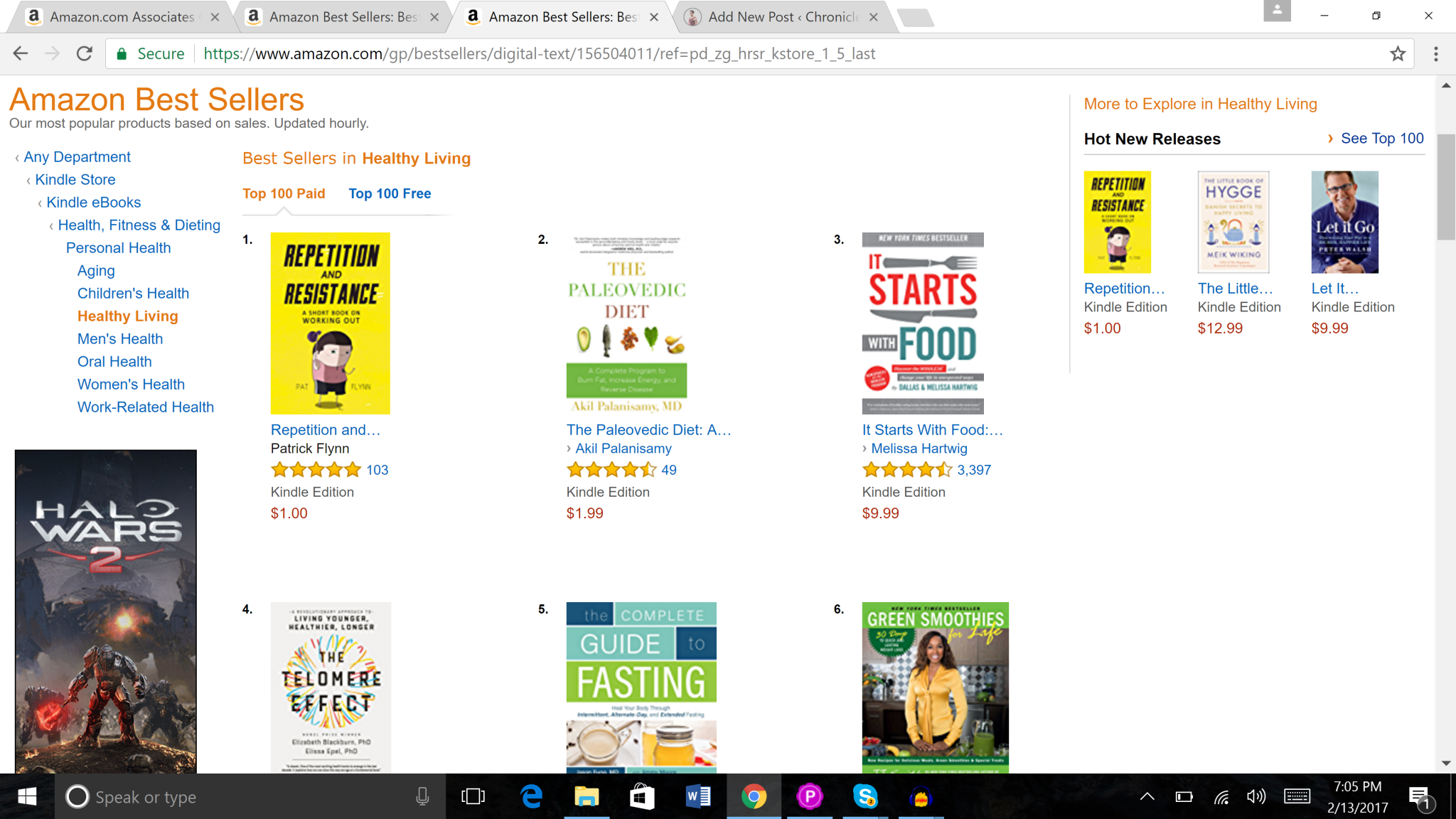Viewport: 1456px width, 819px height.
Task: Open the Chrome three-dot menu
Action: click(x=1436, y=53)
